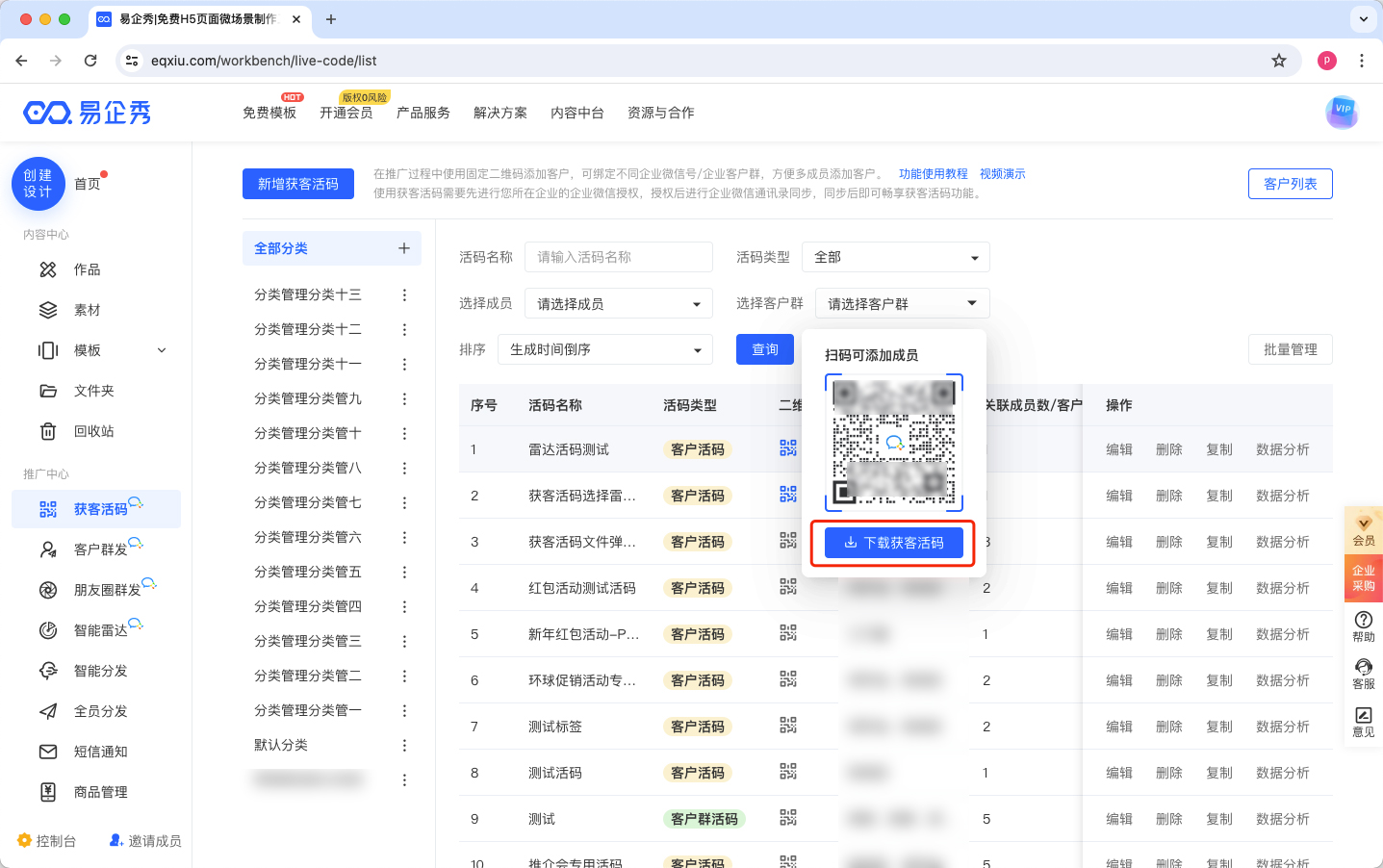Viewport: 1383px width, 868px height.
Task: Open a new browser tab
Action: pos(331,19)
